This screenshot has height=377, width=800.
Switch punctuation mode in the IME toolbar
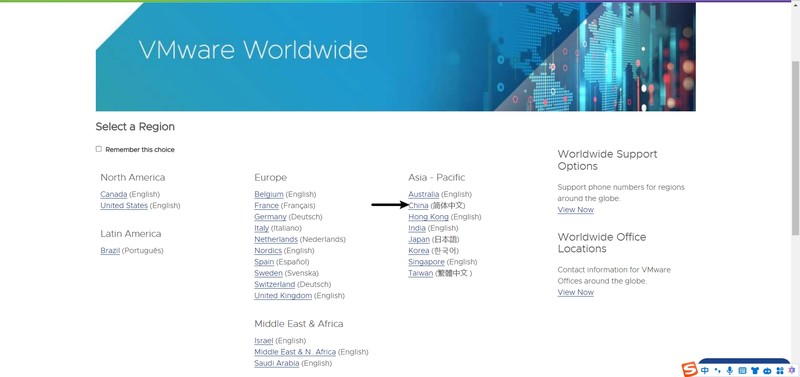pos(717,370)
